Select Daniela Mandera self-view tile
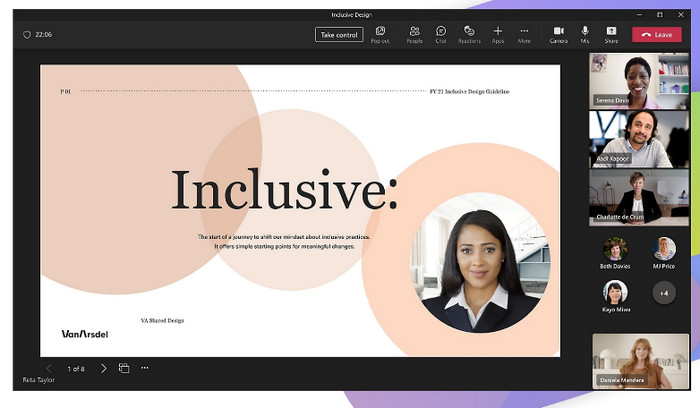The height and width of the screenshot is (408, 700). point(640,362)
